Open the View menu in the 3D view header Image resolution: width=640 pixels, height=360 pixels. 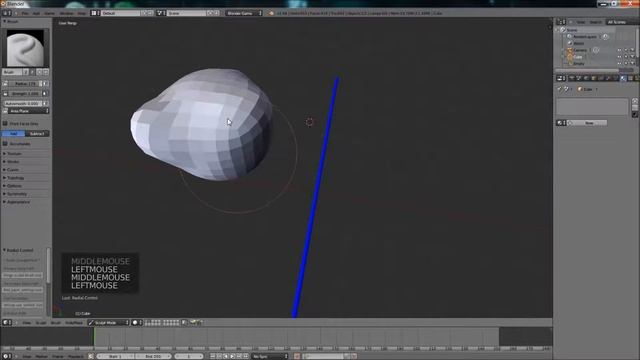[x=27, y=322]
